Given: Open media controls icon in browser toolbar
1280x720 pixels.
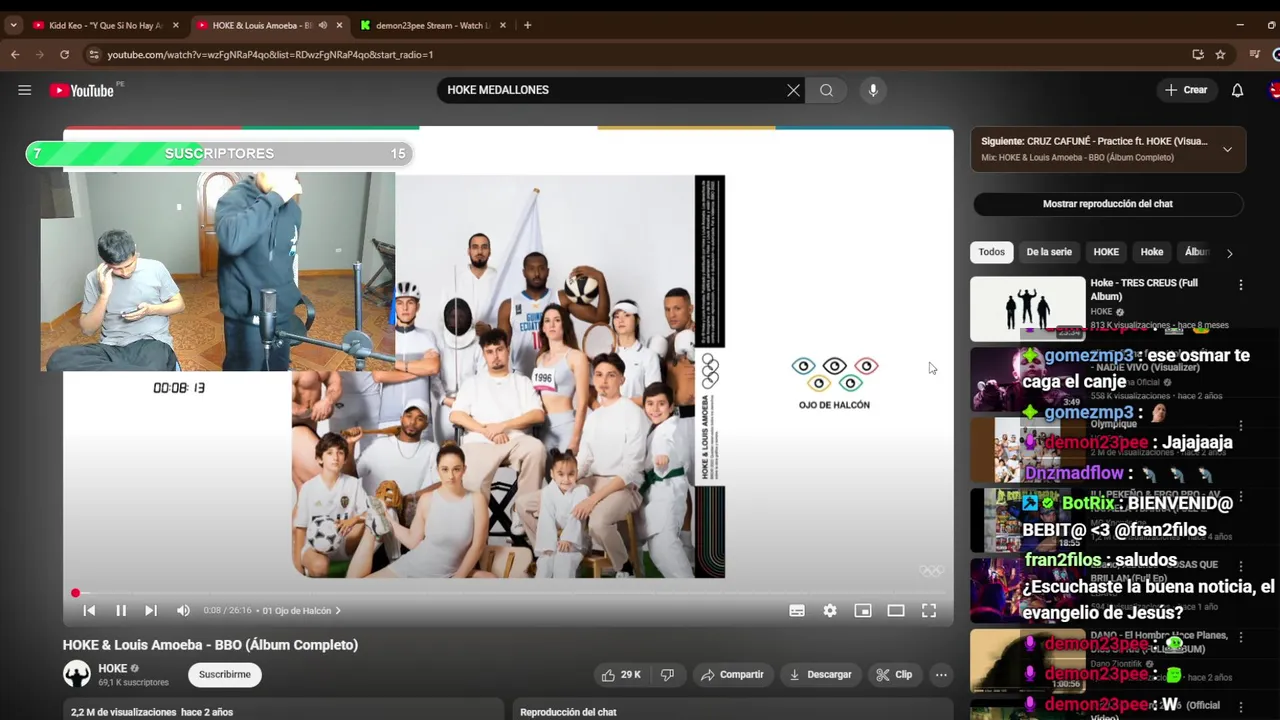Looking at the screenshot, I should point(1255,54).
